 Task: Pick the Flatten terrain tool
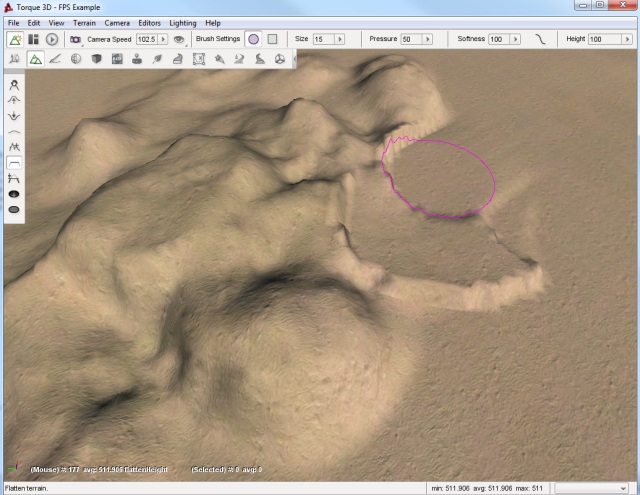pos(15,162)
